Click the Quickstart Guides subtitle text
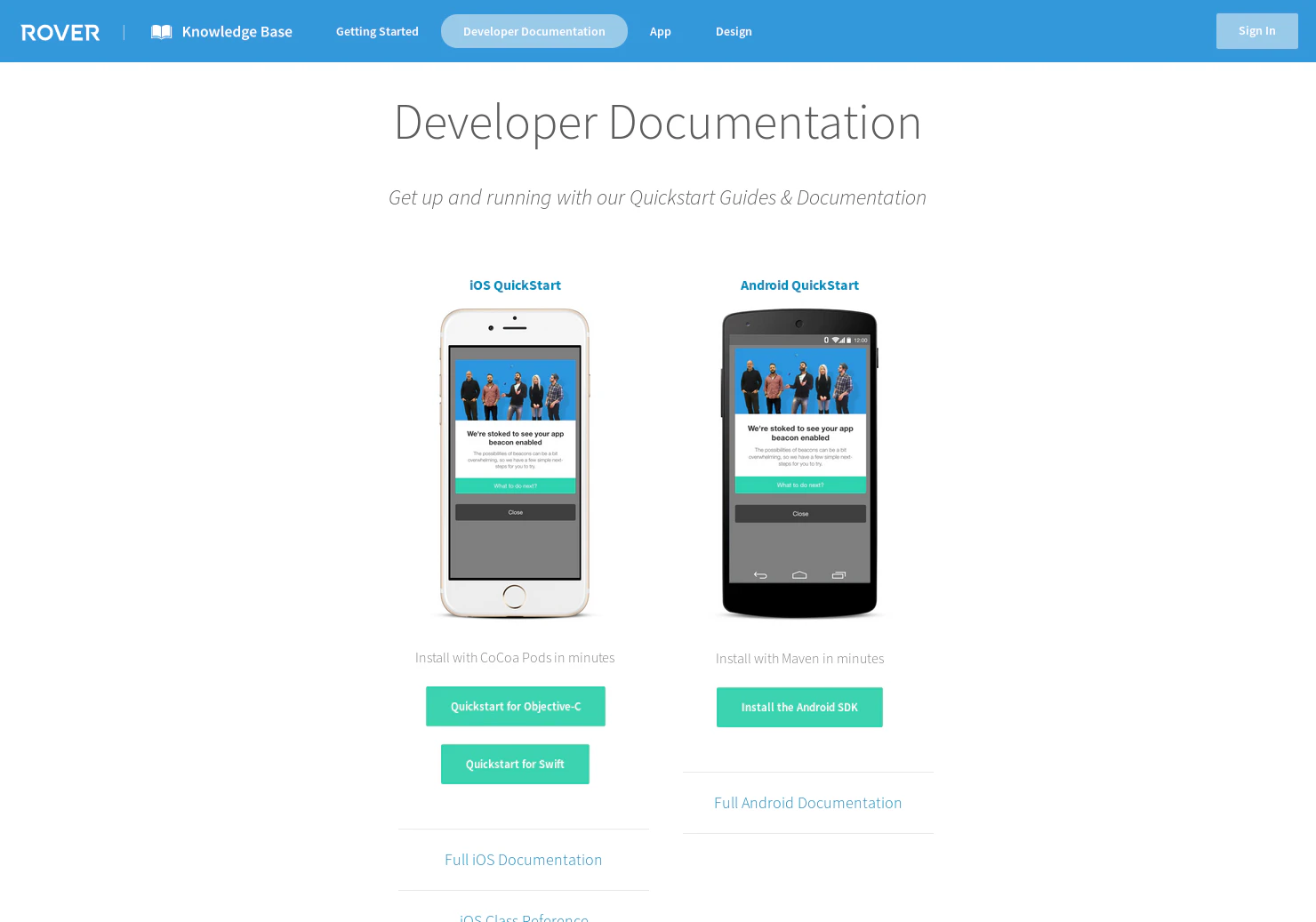 coord(657,197)
